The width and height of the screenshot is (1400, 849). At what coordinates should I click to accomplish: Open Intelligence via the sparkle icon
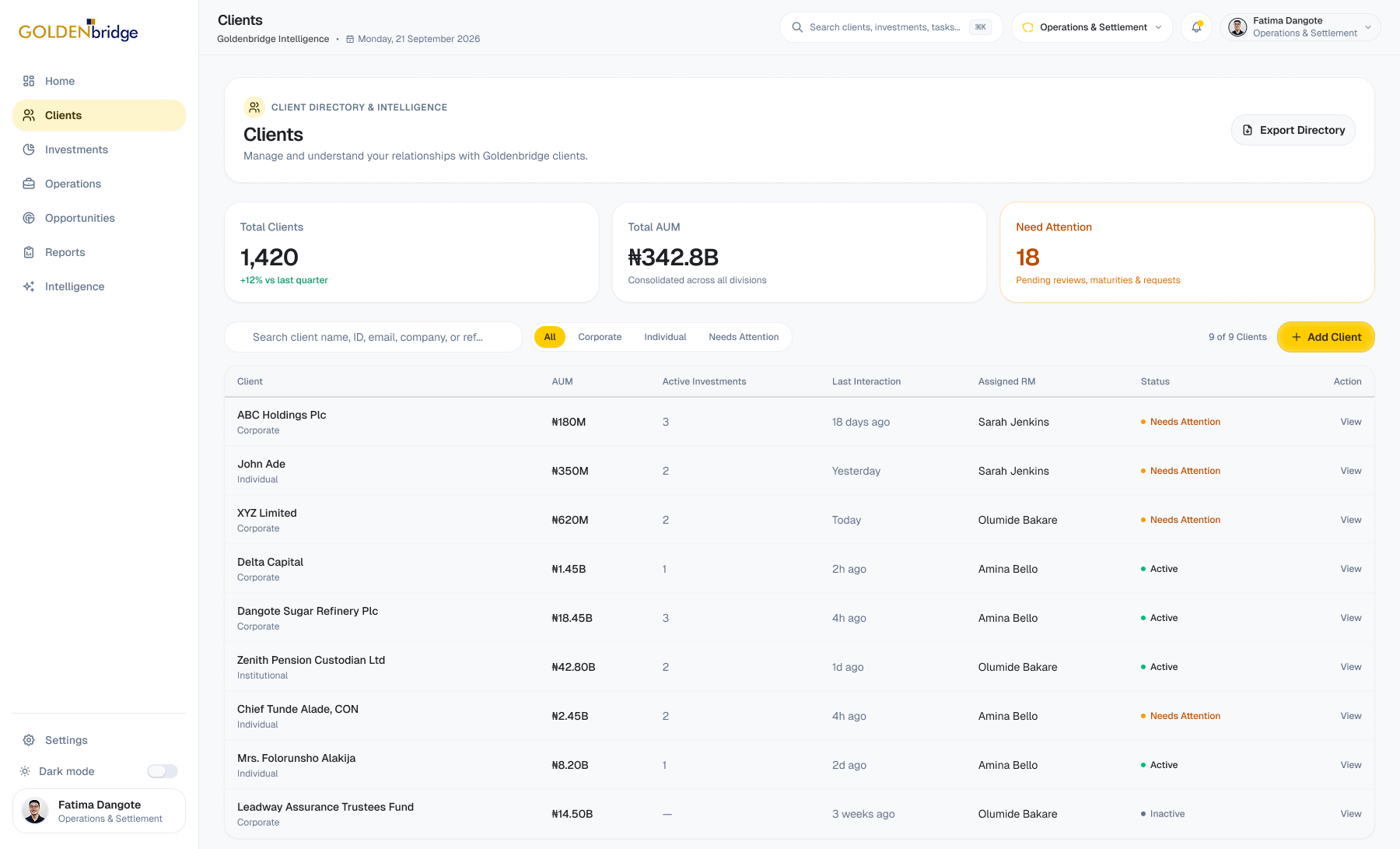coord(29,286)
